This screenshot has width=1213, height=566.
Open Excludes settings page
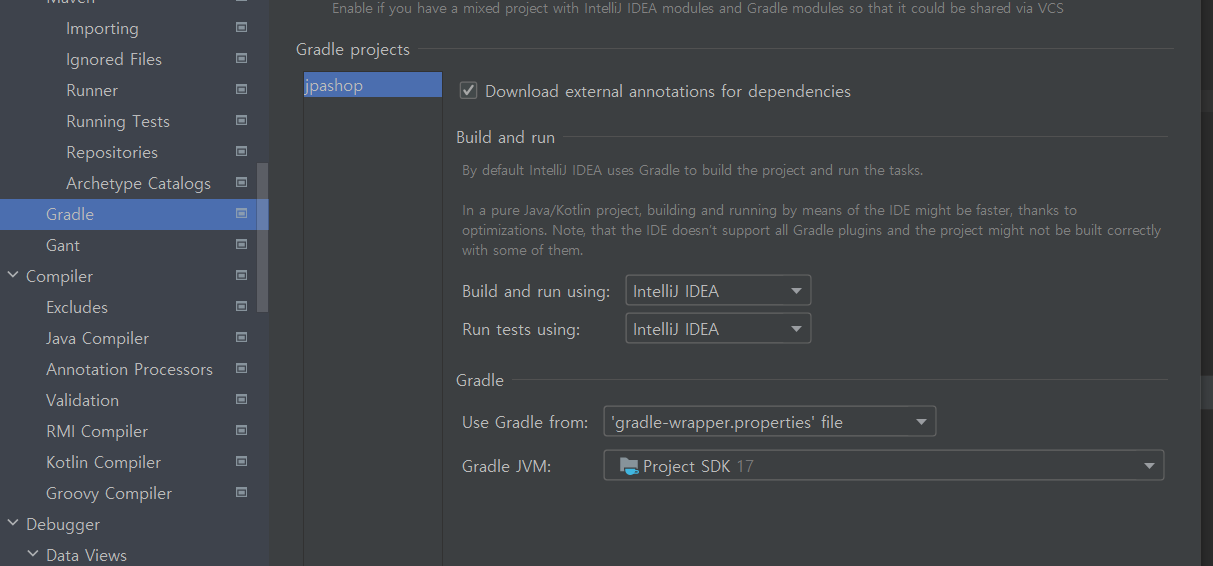click(x=77, y=307)
